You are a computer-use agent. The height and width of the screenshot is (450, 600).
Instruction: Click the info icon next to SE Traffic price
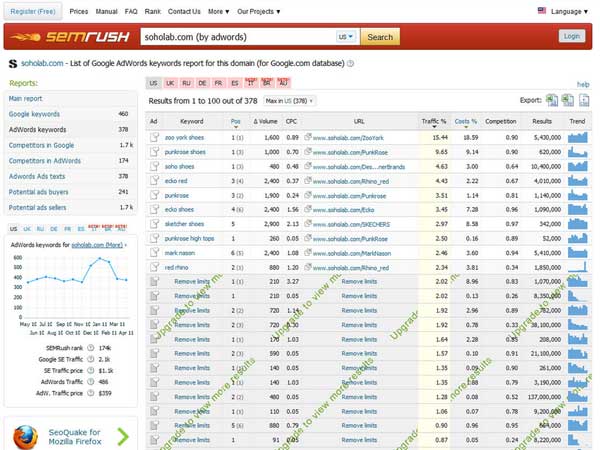tap(91, 370)
